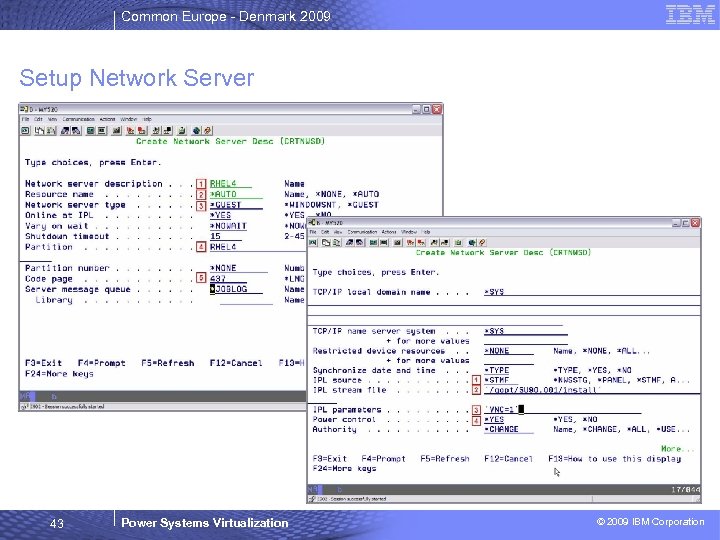Start macro Record icon in left window toolbar
The image size is (720, 540).
pyautogui.click(x=130, y=130)
